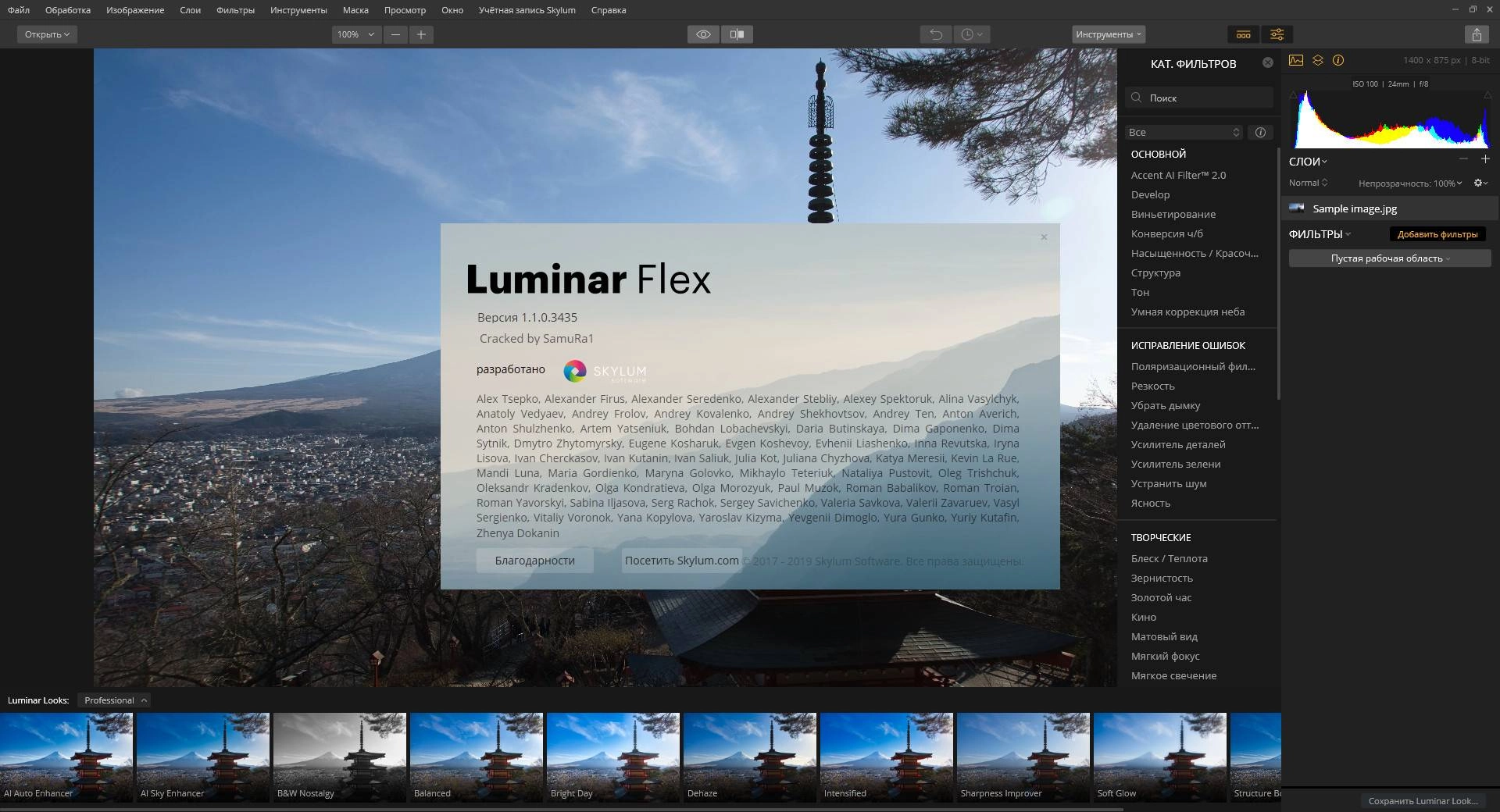Select the Виньетирование filter
The image size is (1500, 812).
click(x=1173, y=214)
